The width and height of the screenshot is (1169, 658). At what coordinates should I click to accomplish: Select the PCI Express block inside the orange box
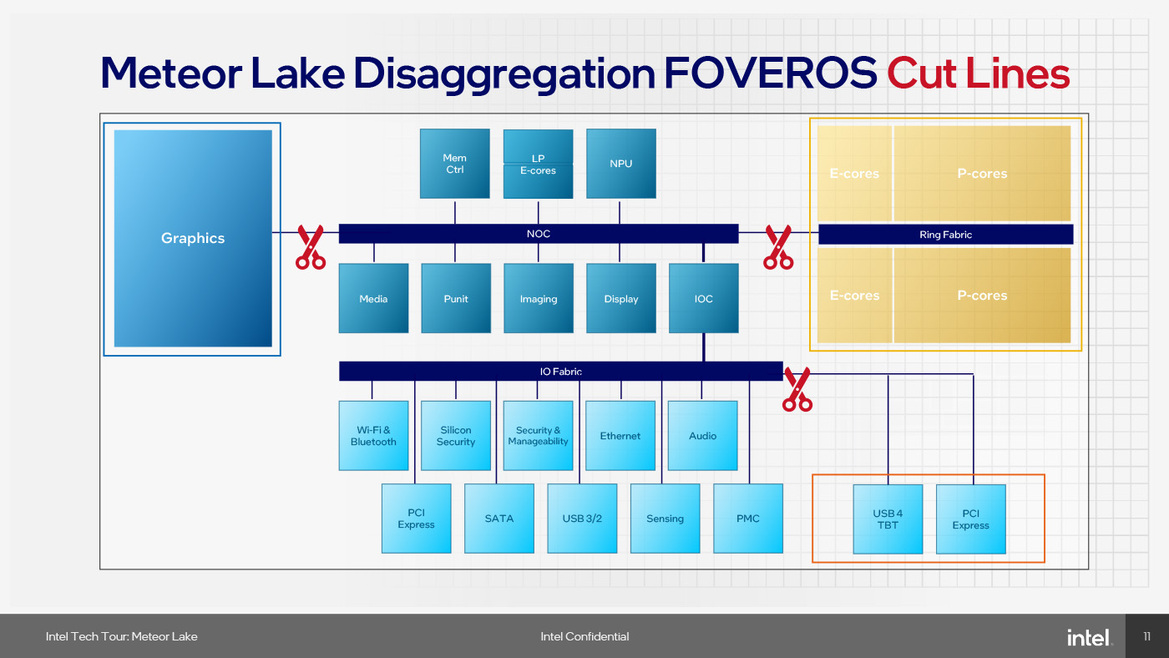[x=971, y=519]
